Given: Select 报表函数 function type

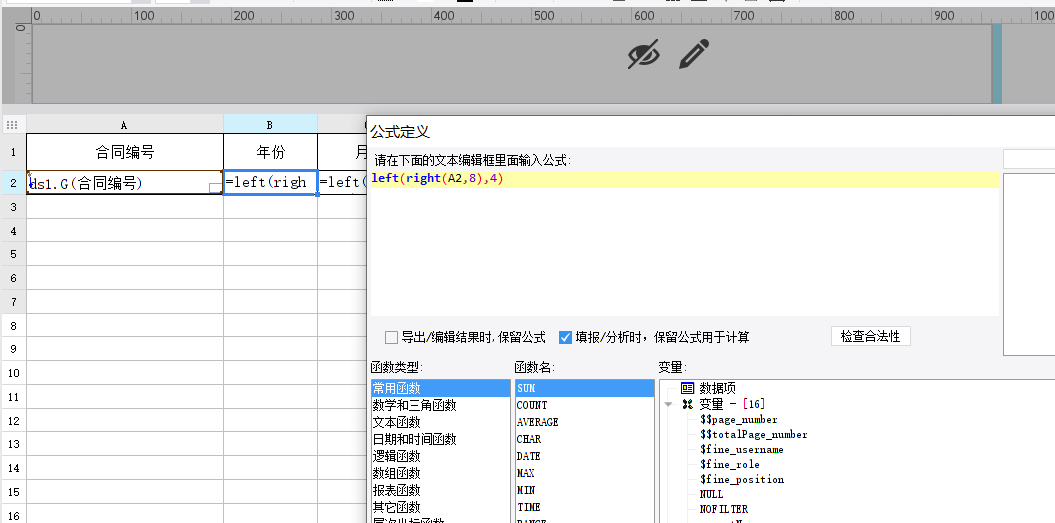Looking at the screenshot, I should coord(441,490).
